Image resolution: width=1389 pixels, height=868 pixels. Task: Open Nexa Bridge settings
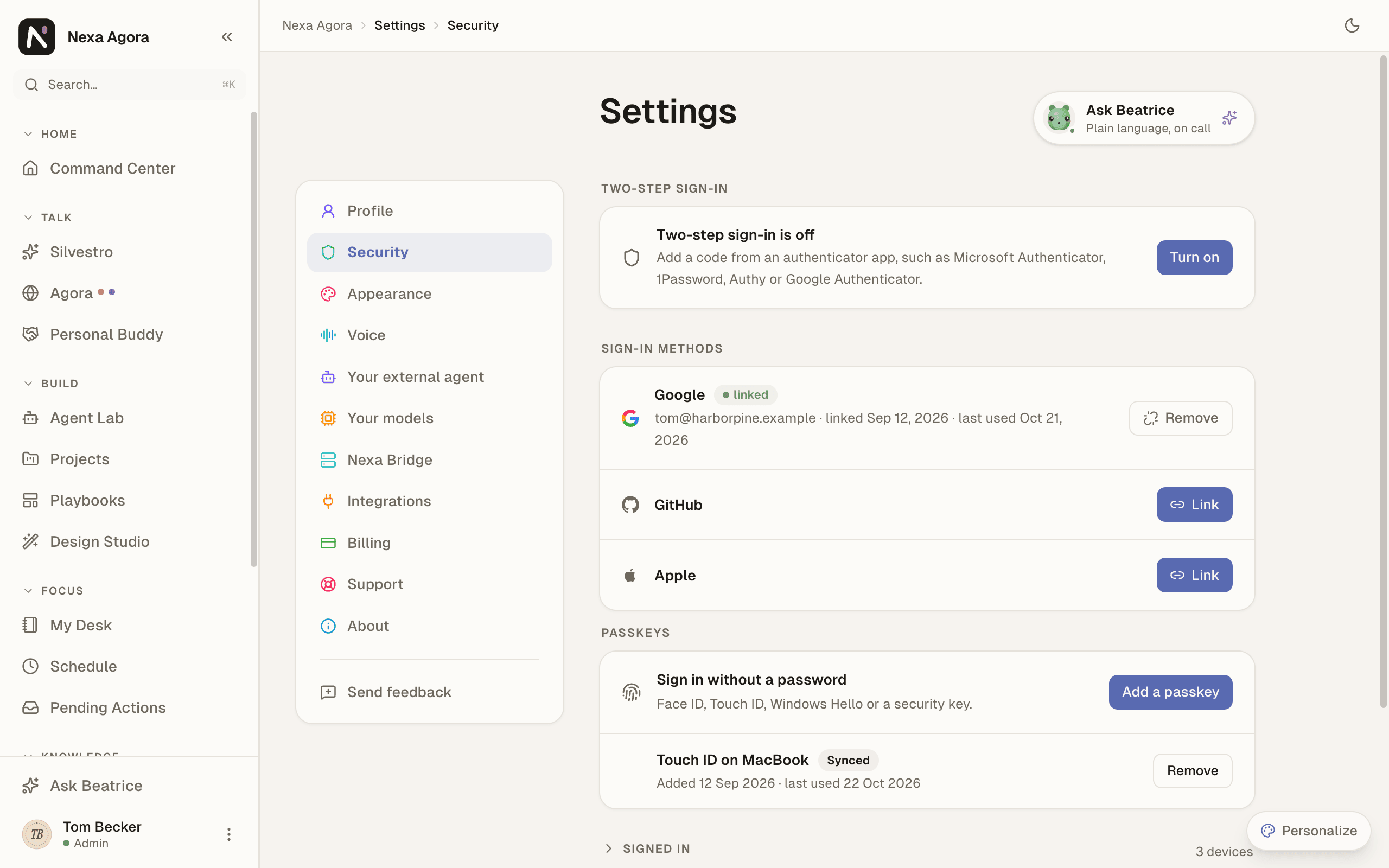429,460
